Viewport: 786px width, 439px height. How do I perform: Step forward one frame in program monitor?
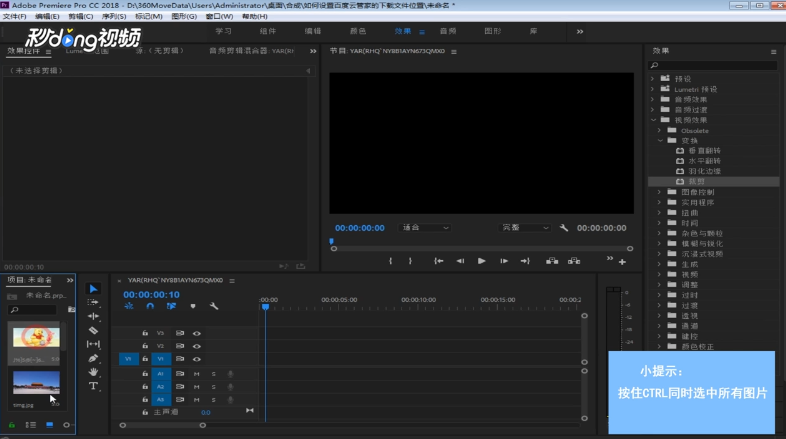[x=504, y=261]
